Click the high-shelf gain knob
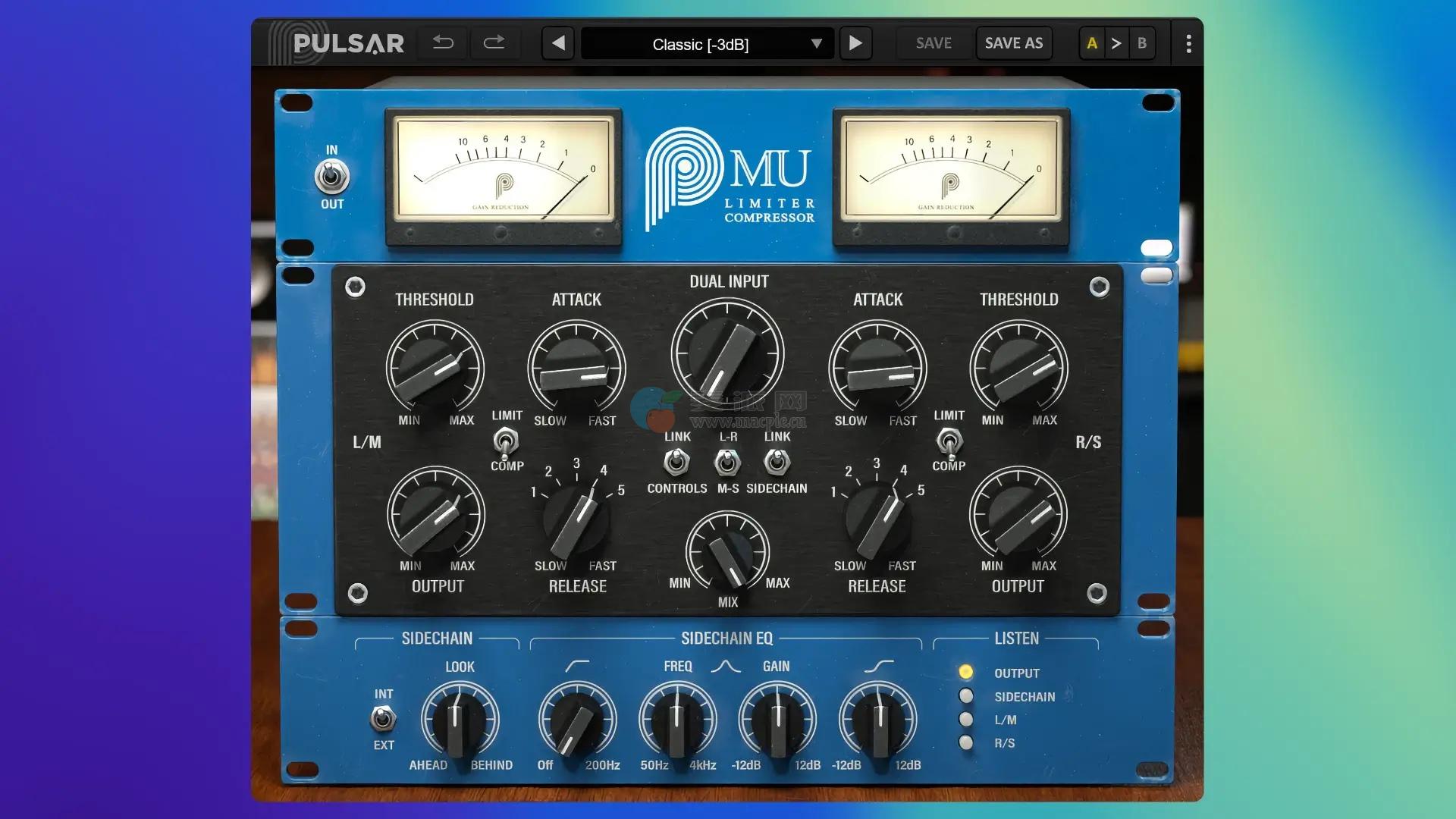This screenshot has width=1456, height=819. pos(877,720)
